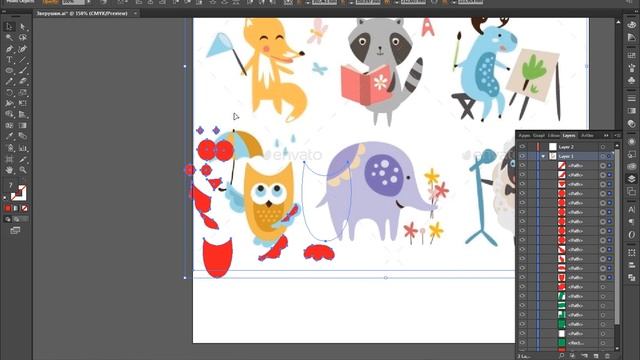Select the Pen tool
Screen dimensions: 640x360
9,49
